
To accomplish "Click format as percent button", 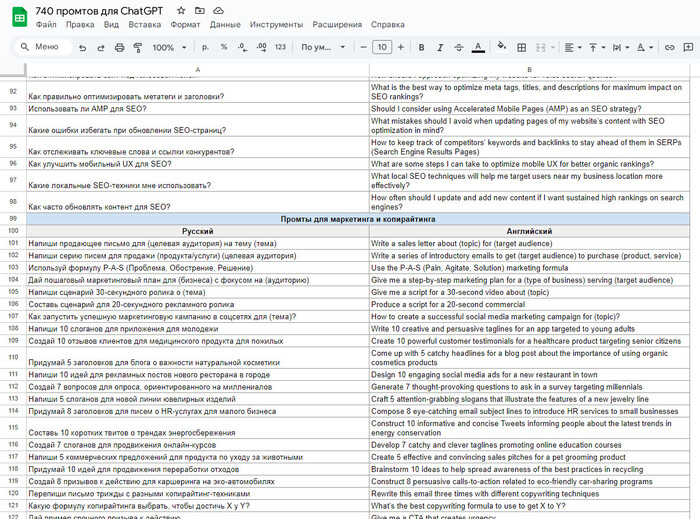I will pyautogui.click(x=224, y=47).
